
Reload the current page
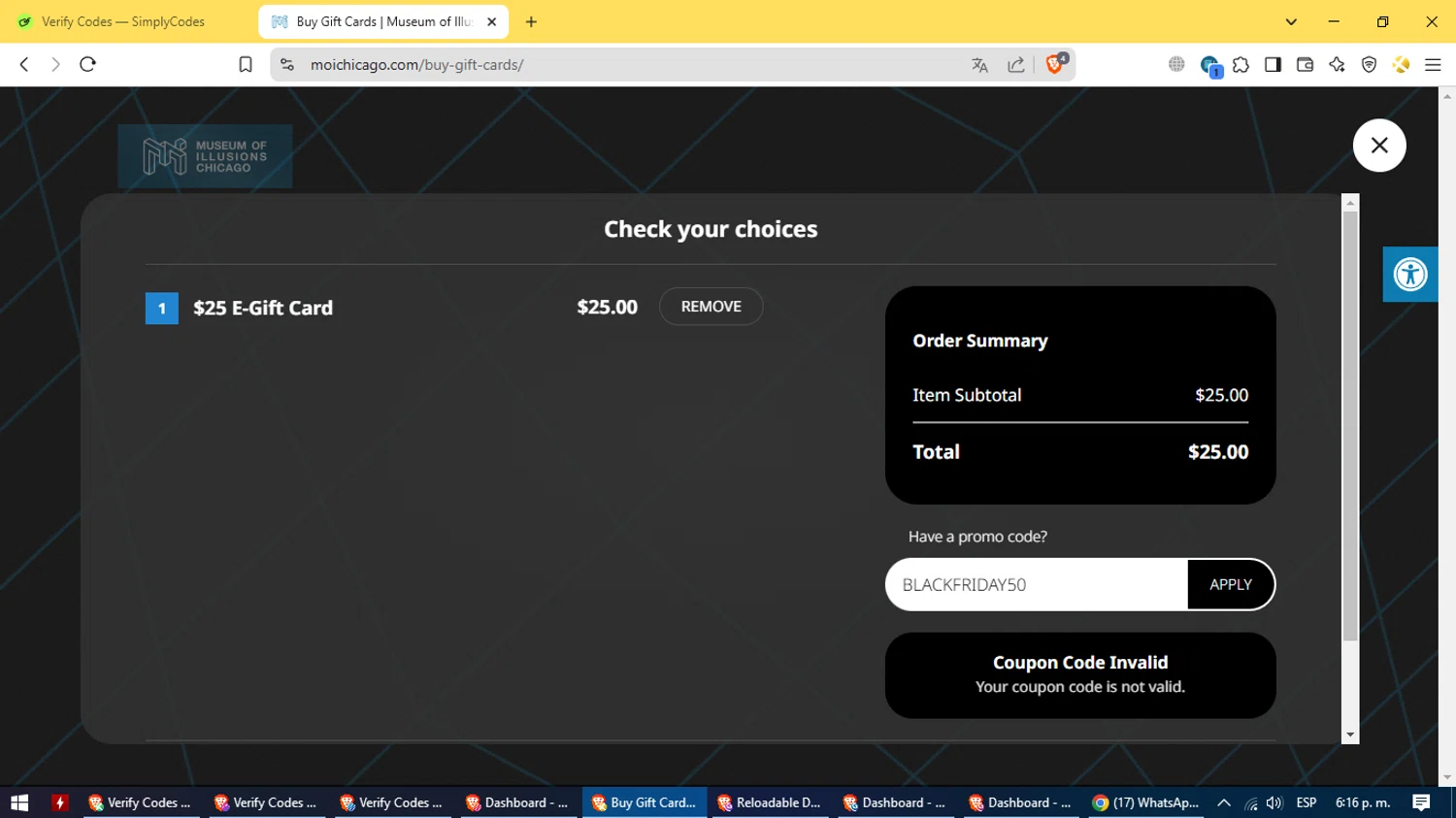click(x=87, y=64)
